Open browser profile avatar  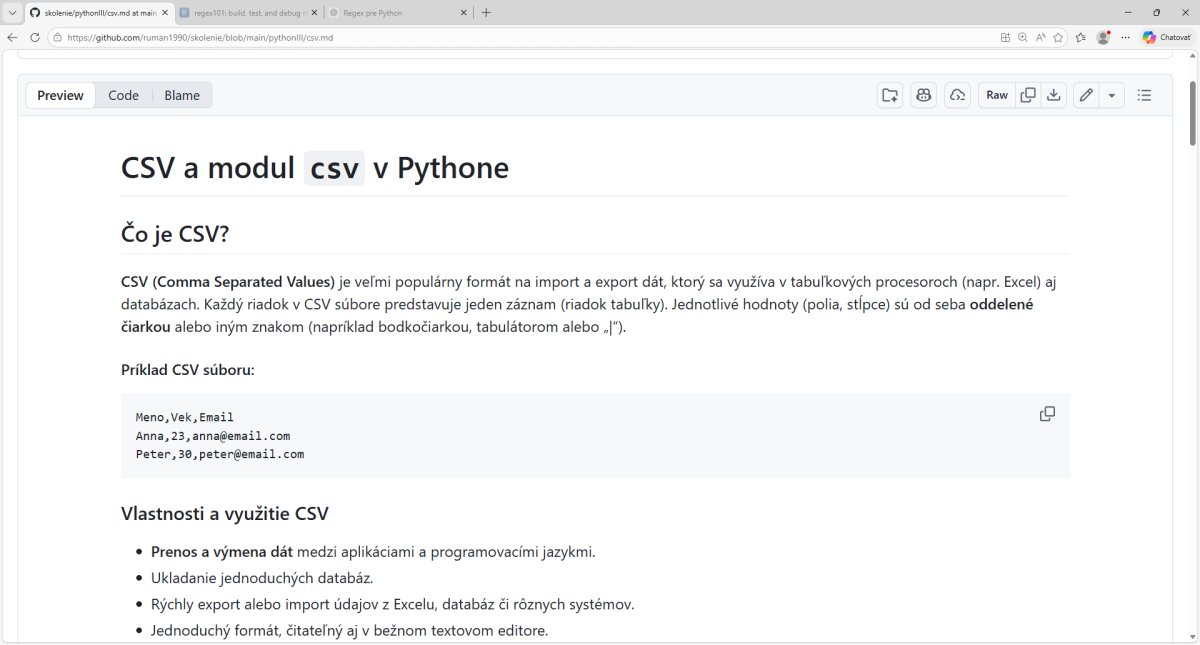1103,37
